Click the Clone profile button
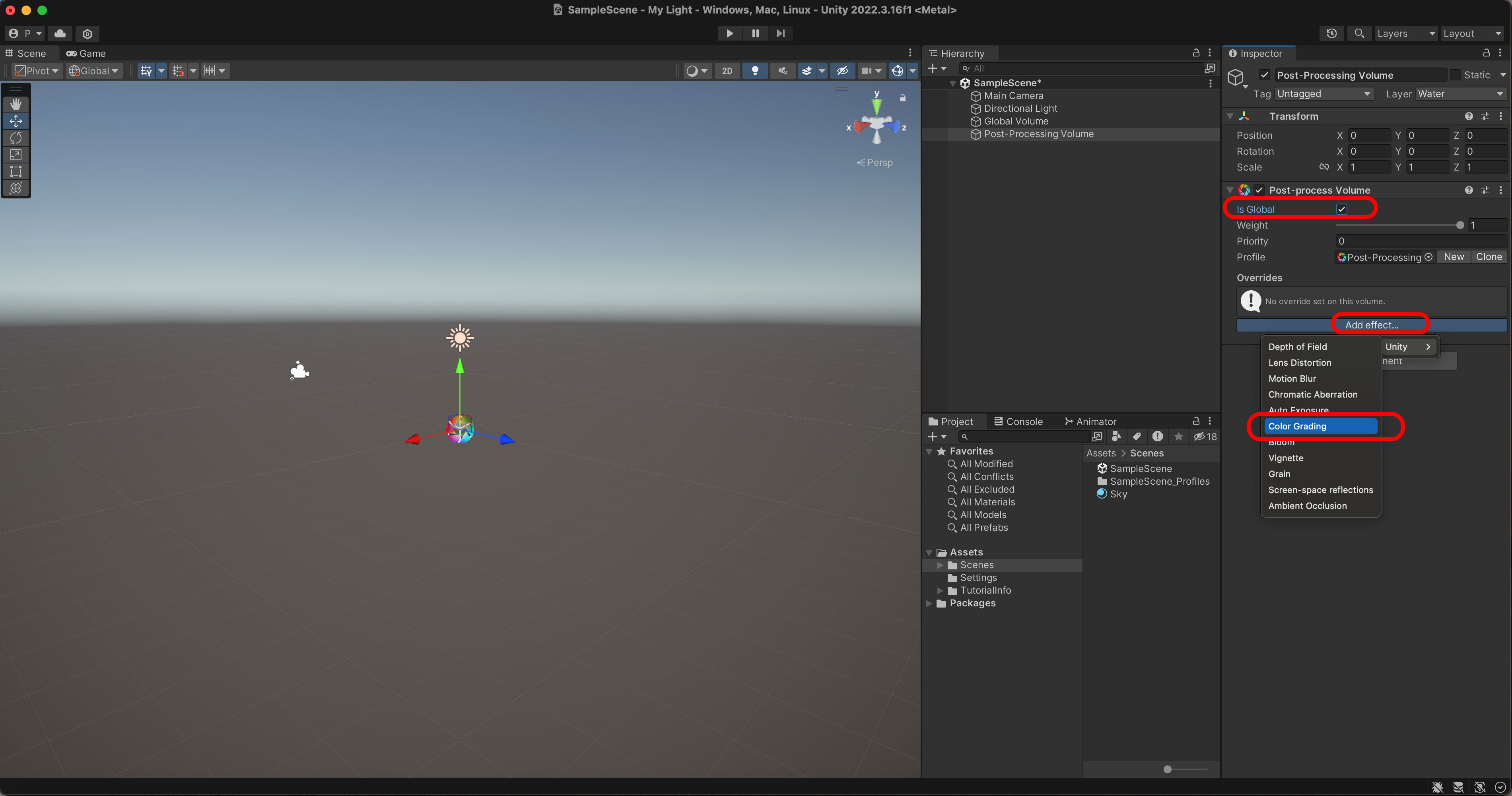1512x796 pixels. click(x=1489, y=257)
